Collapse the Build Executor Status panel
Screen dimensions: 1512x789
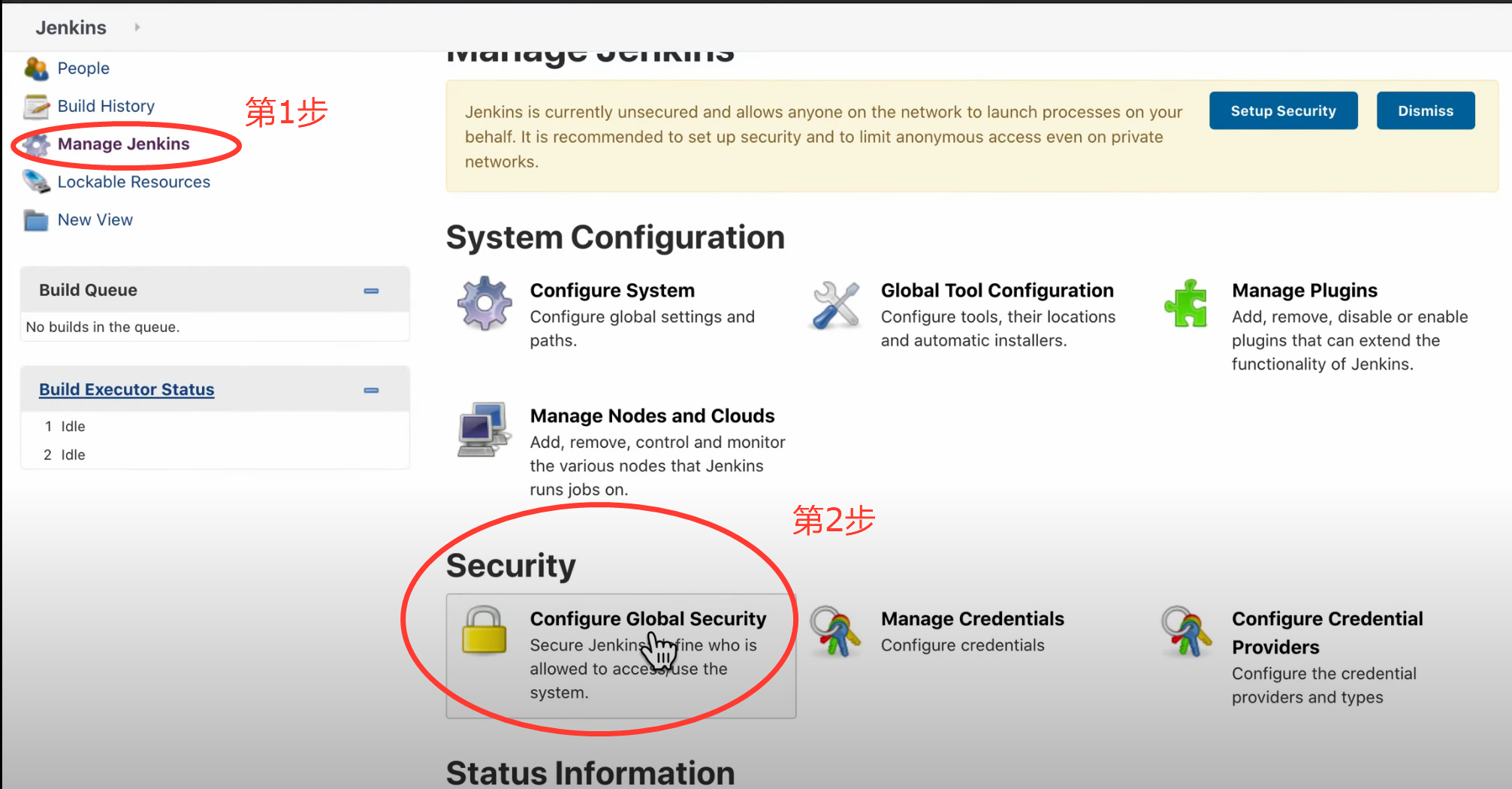[x=371, y=390]
